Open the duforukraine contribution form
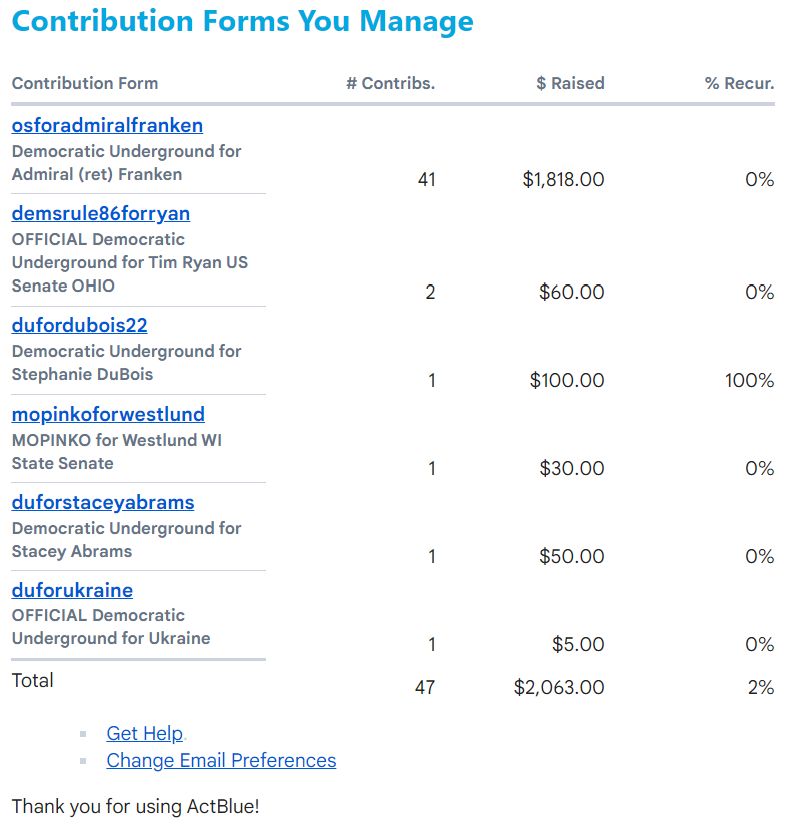 pos(72,591)
